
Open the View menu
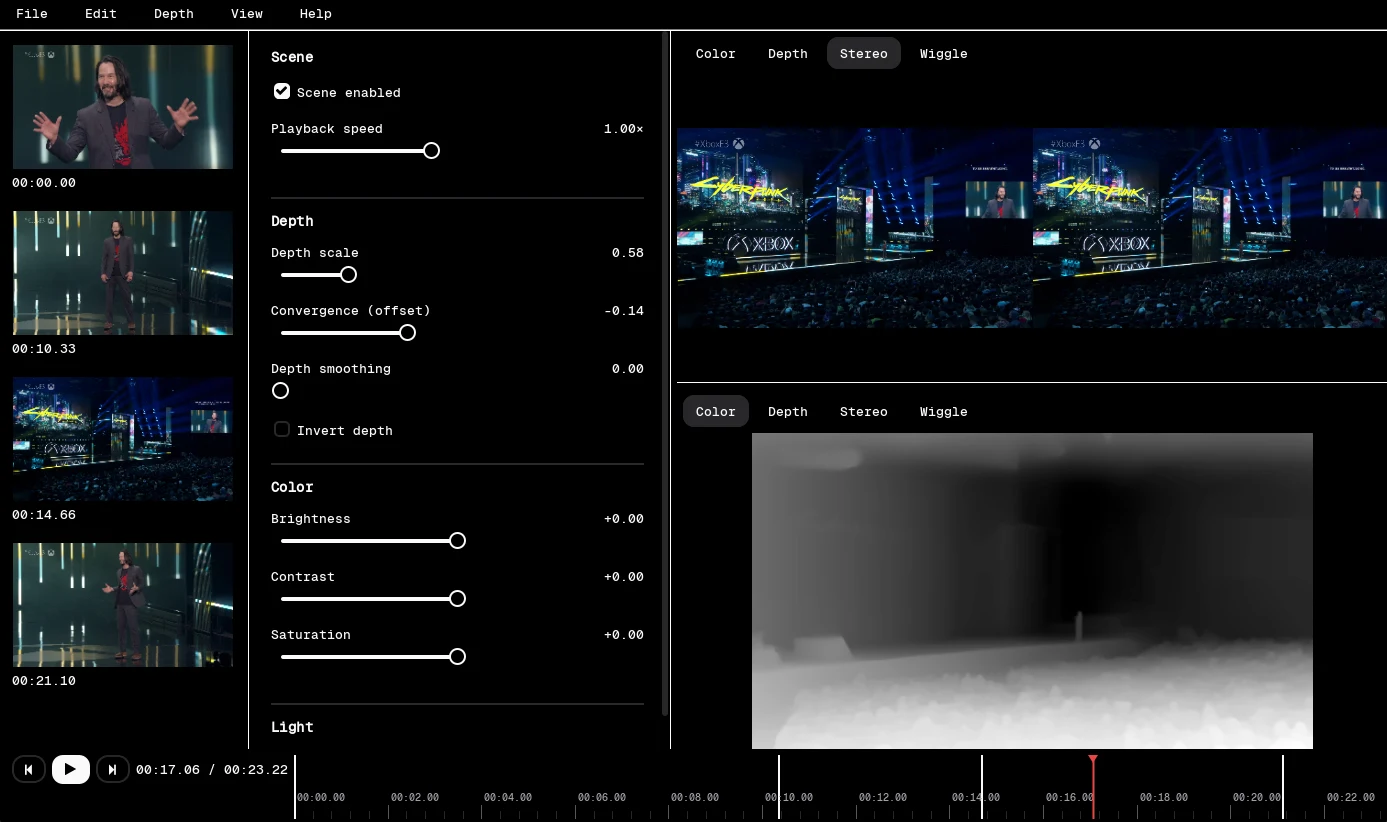tap(247, 14)
